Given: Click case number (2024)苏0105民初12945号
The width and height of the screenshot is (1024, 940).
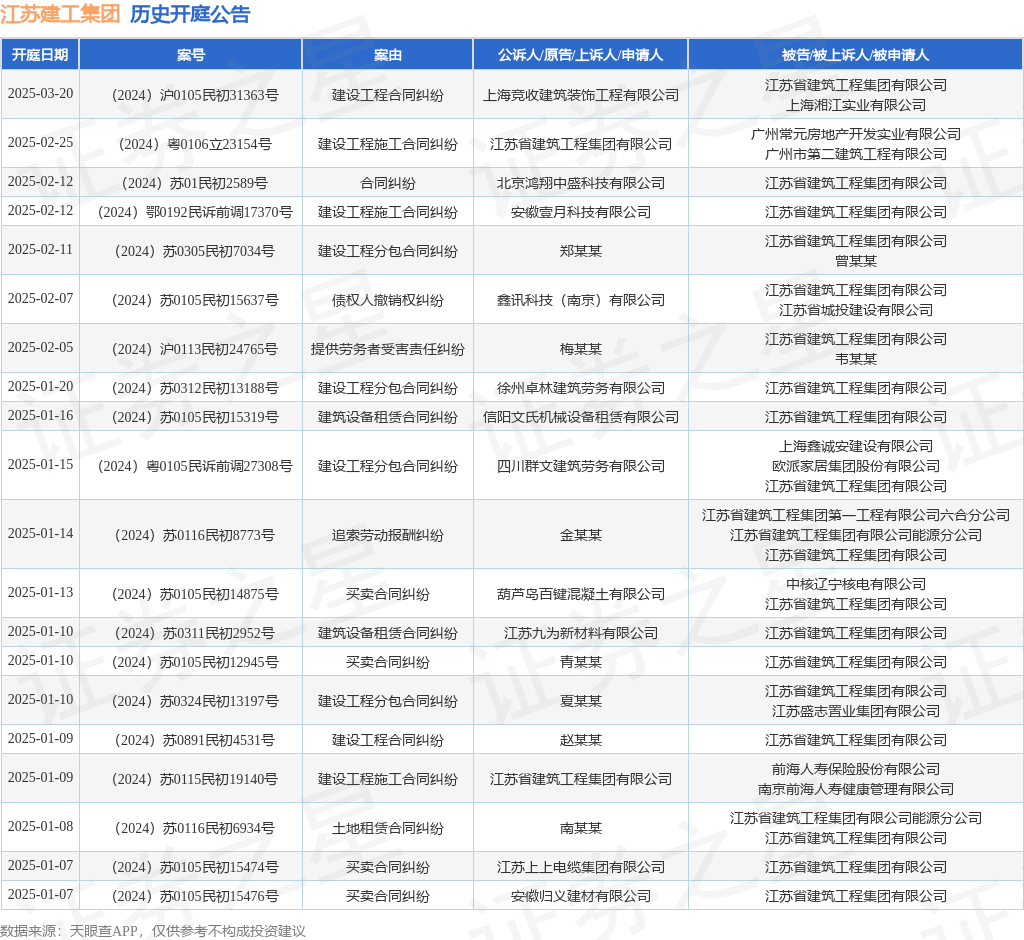Looking at the screenshot, I should tap(195, 662).
